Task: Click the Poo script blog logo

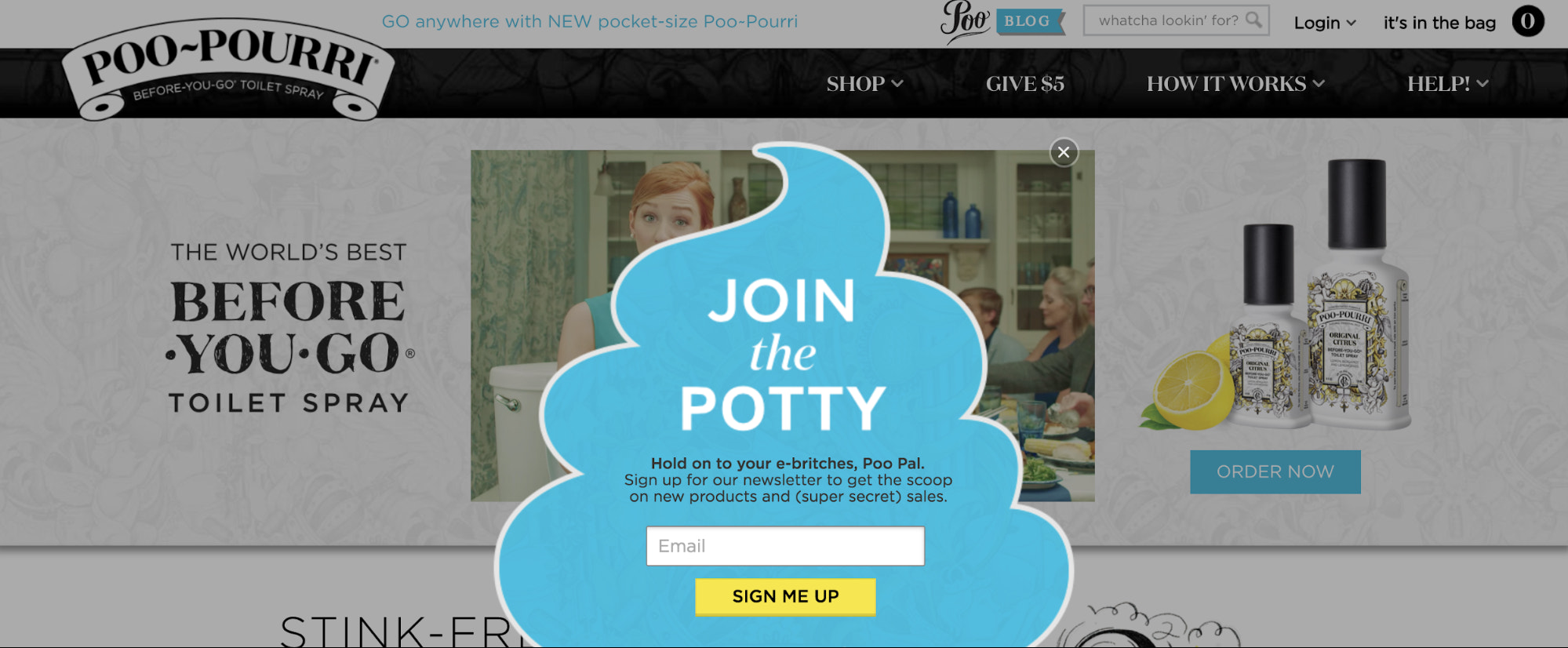Action: click(965, 20)
